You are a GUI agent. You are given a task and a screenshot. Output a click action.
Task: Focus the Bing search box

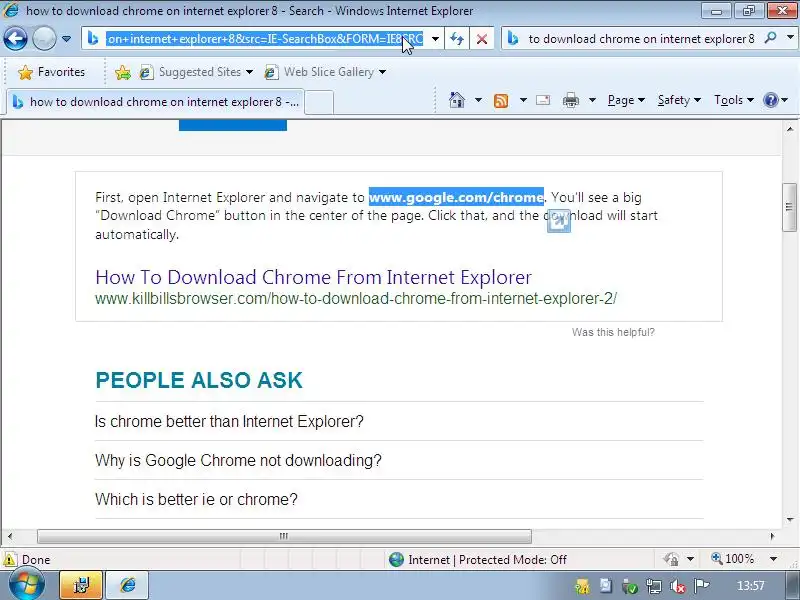(641, 39)
